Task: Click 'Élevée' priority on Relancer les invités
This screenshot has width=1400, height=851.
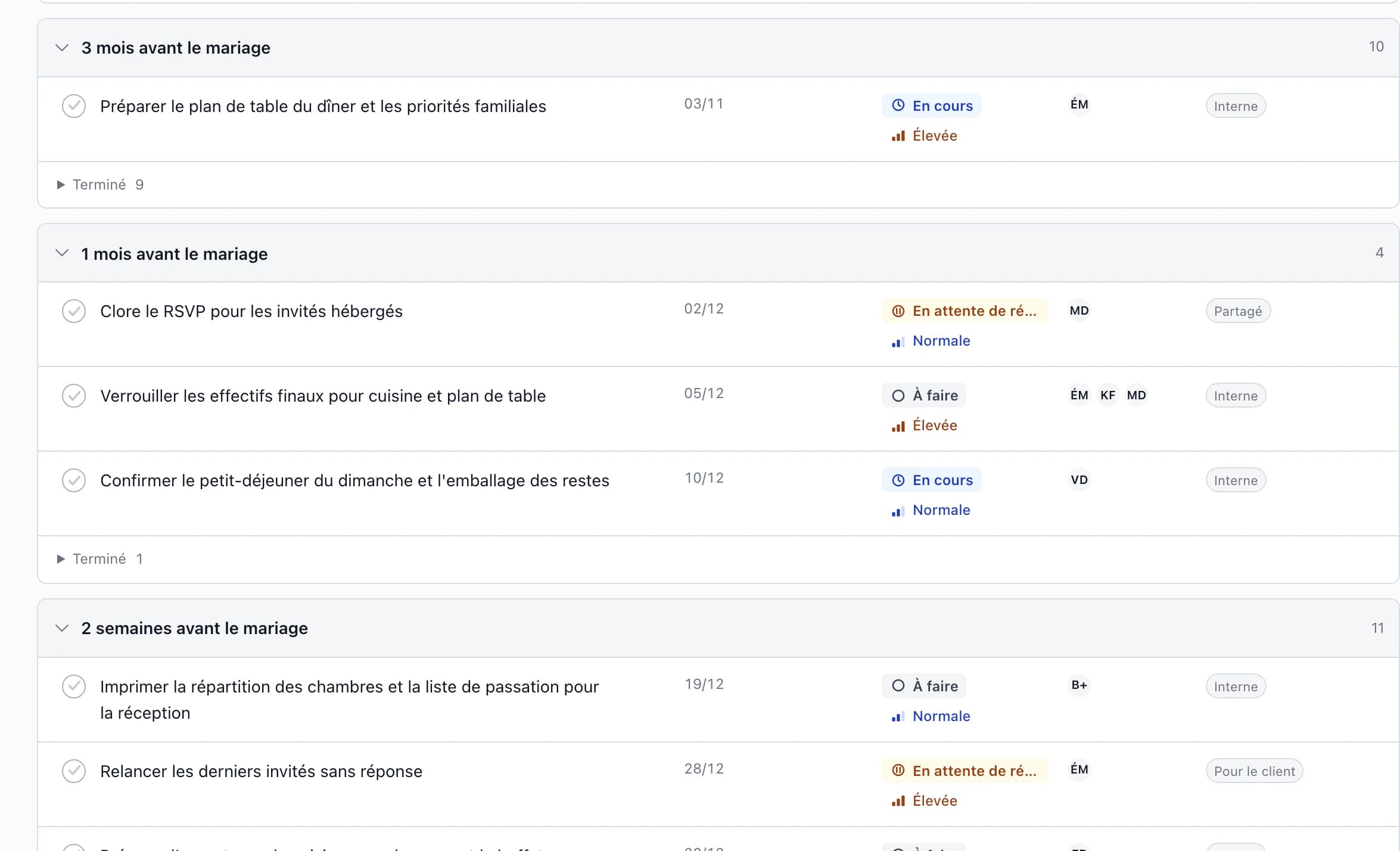Action: tap(924, 801)
